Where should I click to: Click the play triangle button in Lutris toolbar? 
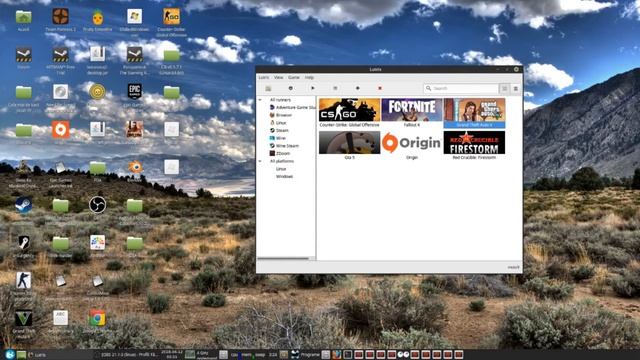click(313, 88)
